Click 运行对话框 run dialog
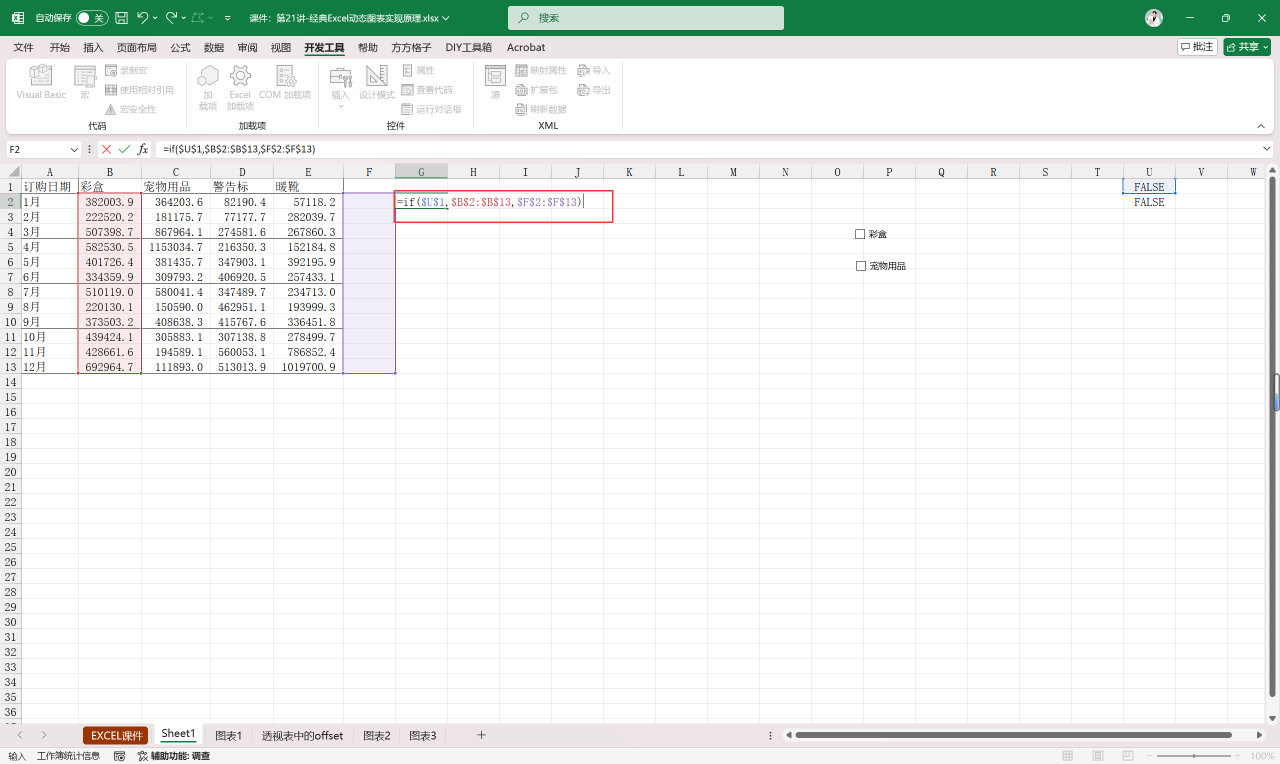 click(x=431, y=109)
